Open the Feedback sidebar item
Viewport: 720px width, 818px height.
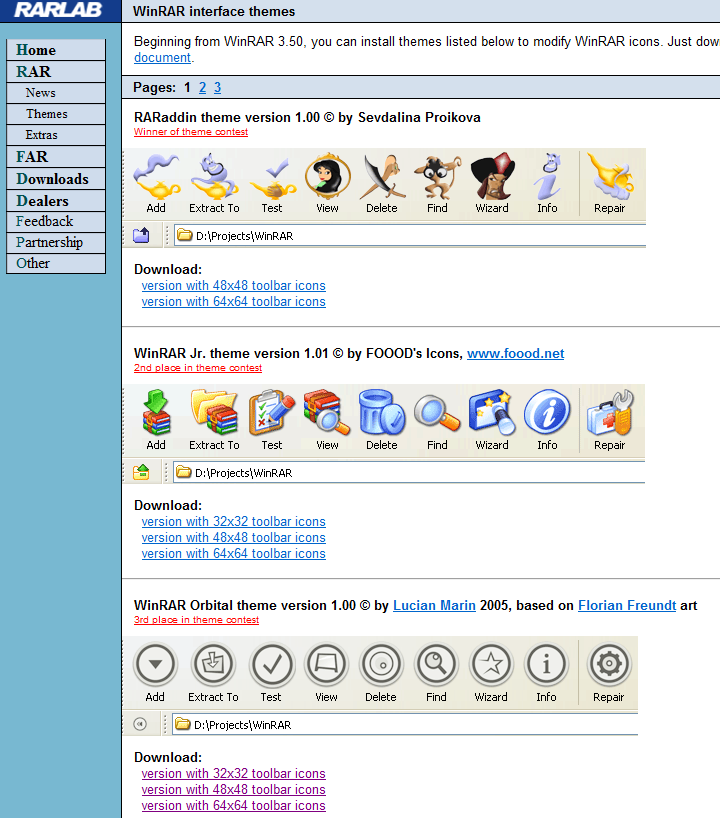56,222
